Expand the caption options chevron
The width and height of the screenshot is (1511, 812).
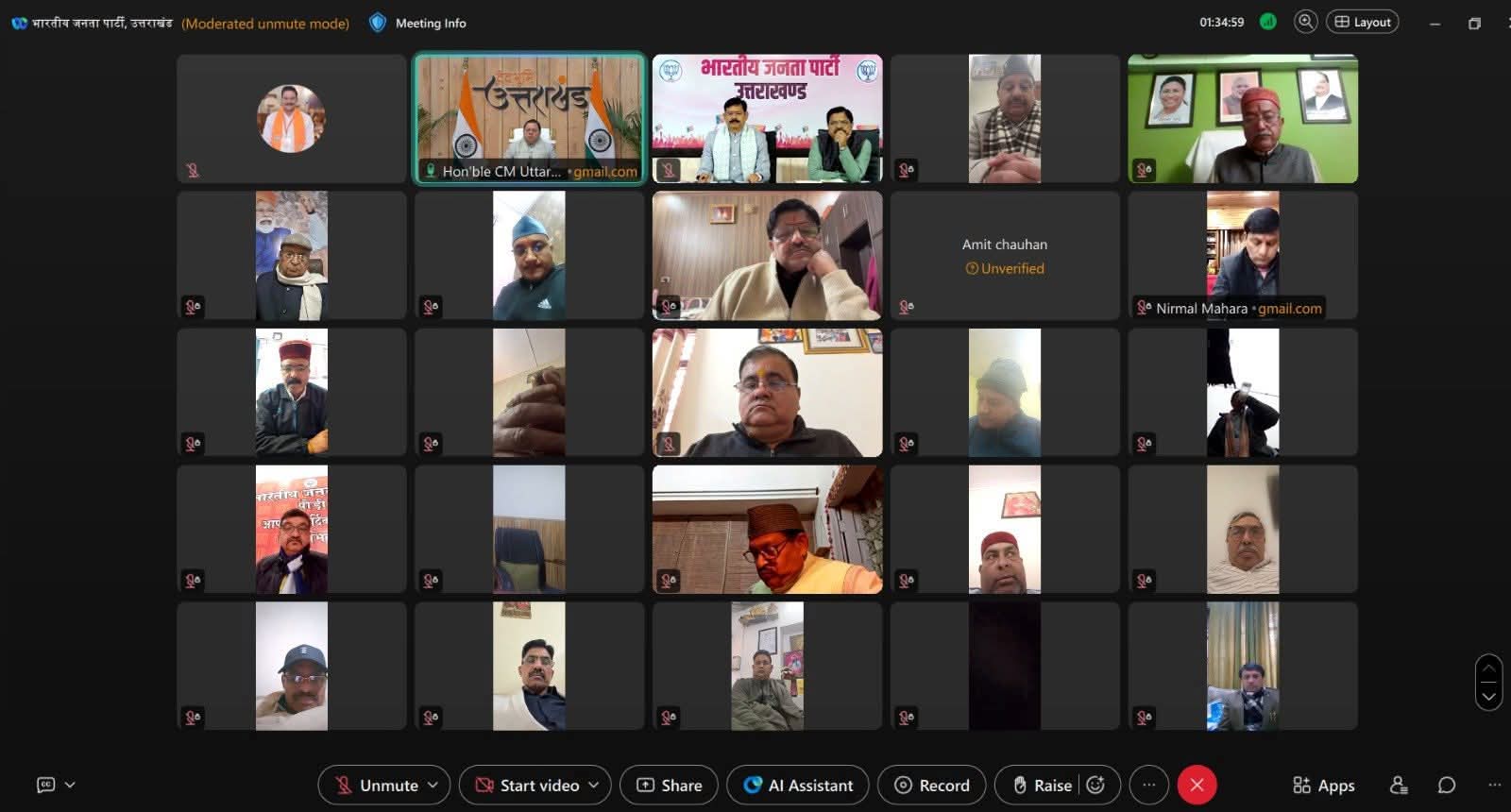click(70, 785)
